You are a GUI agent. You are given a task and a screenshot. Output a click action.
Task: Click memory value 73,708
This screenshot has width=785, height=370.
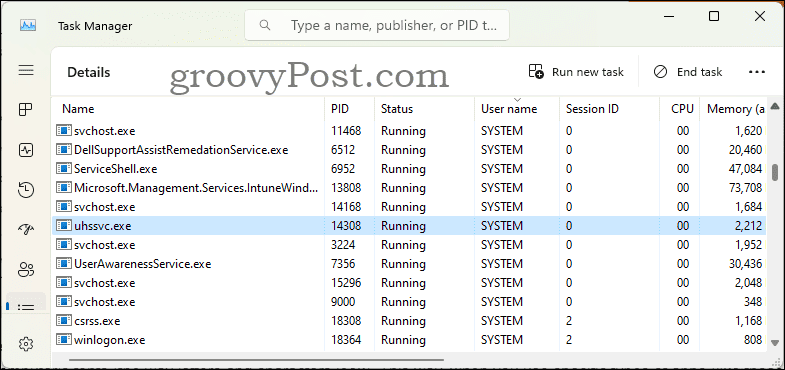745,188
